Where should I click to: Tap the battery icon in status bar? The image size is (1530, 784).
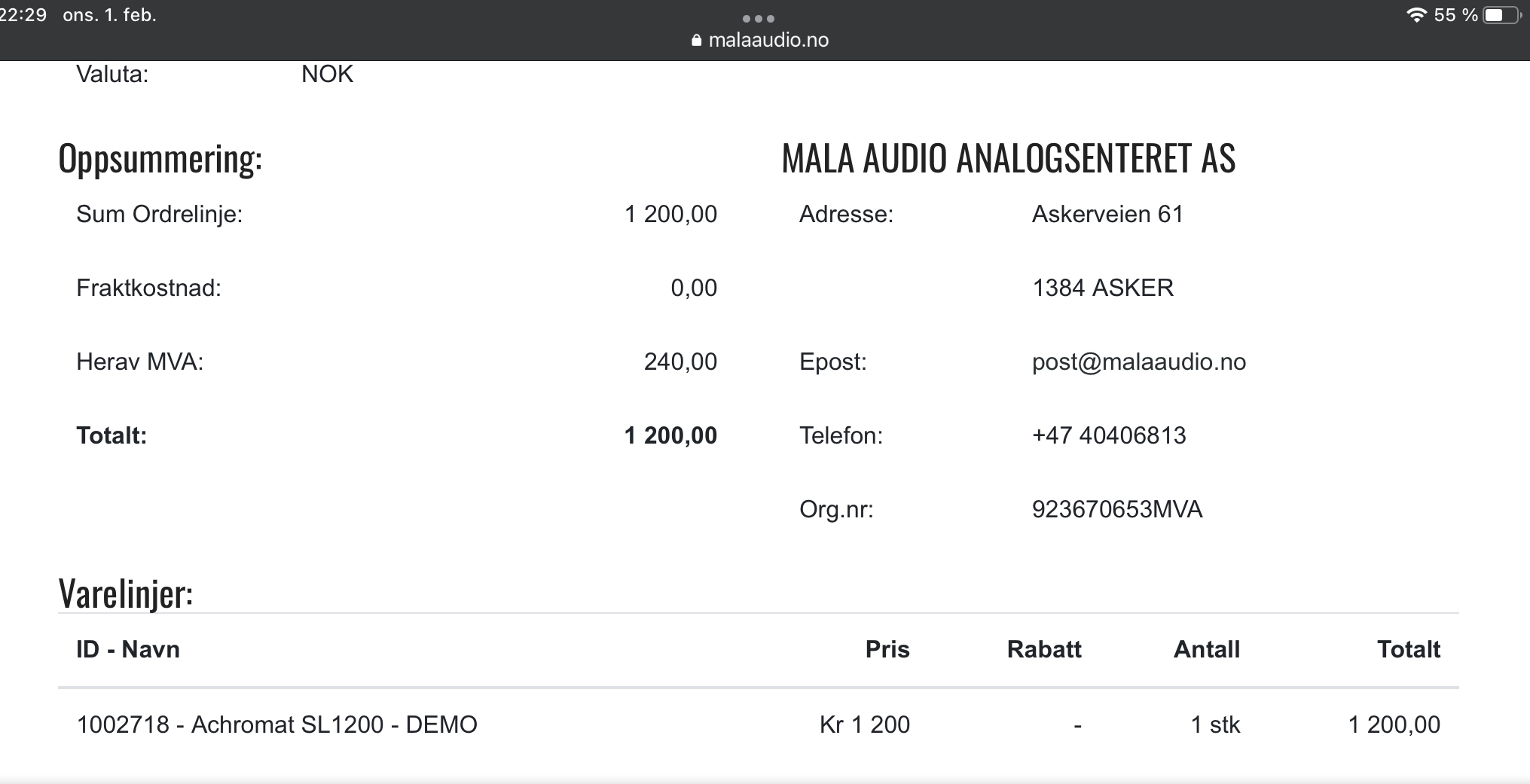[x=1501, y=15]
